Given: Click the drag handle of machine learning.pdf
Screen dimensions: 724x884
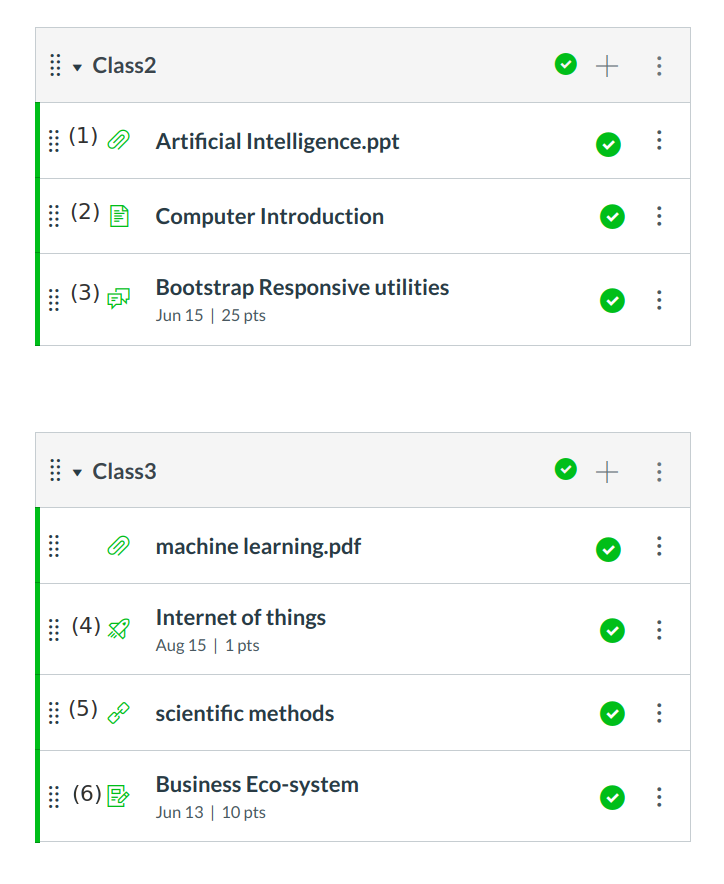Looking at the screenshot, I should click(x=54, y=546).
